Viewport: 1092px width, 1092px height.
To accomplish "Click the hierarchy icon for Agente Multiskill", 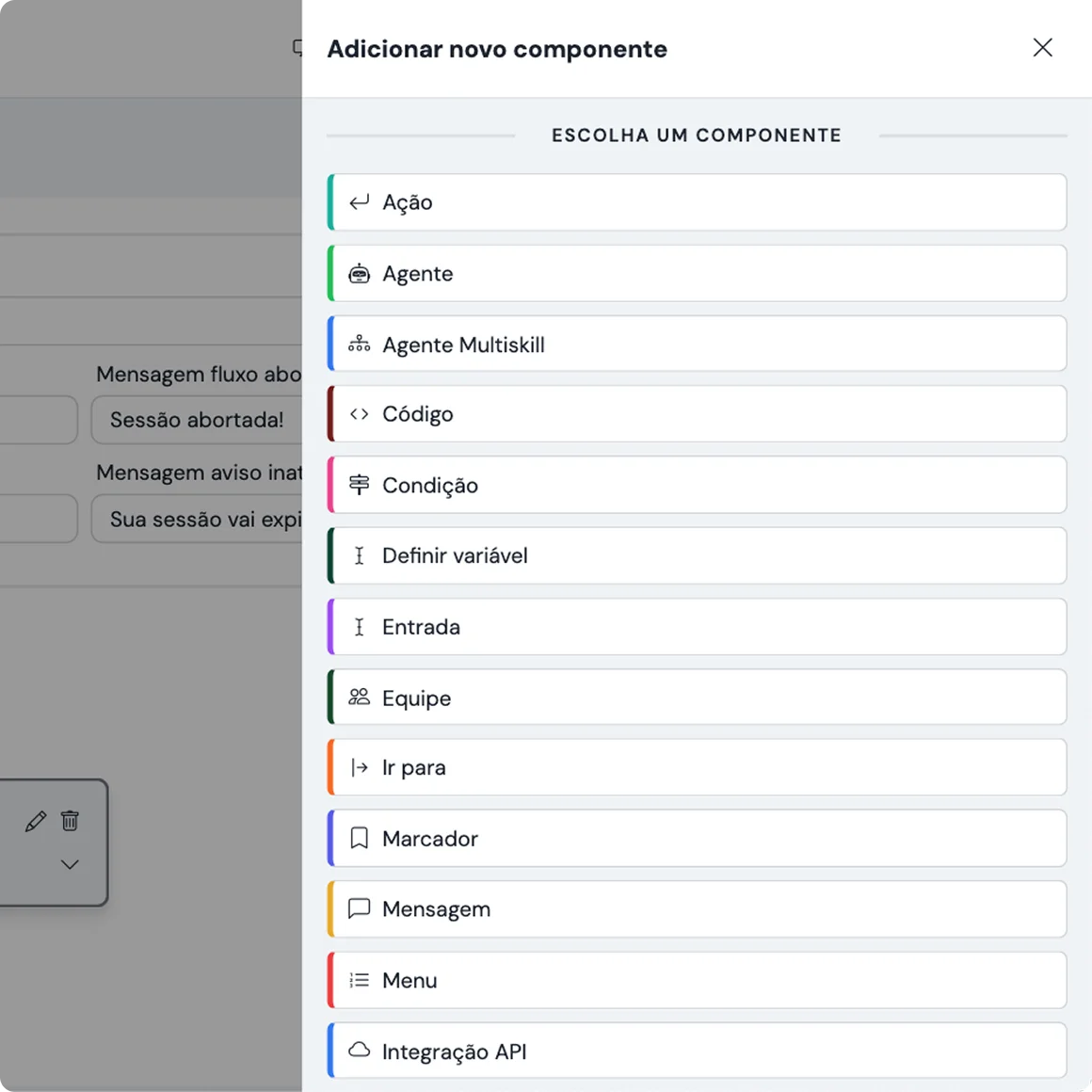I will click(x=359, y=345).
